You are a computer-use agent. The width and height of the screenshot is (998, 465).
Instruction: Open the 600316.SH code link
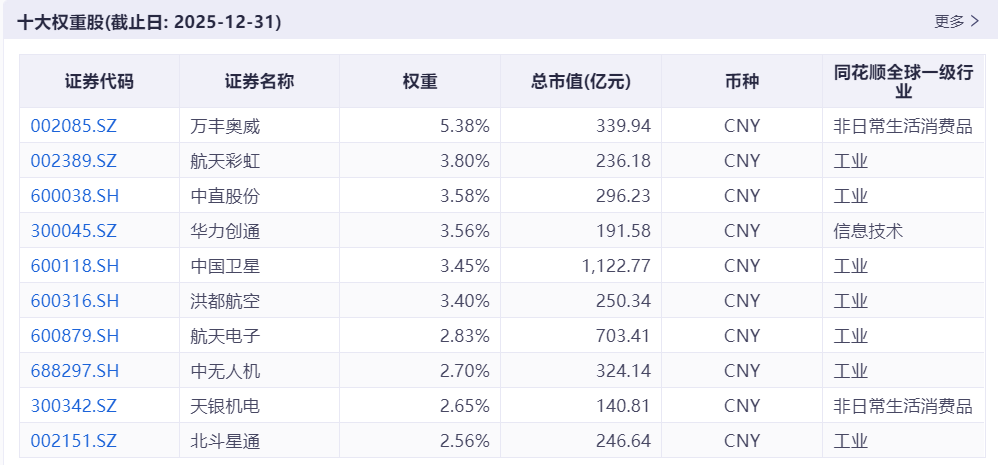coord(75,301)
